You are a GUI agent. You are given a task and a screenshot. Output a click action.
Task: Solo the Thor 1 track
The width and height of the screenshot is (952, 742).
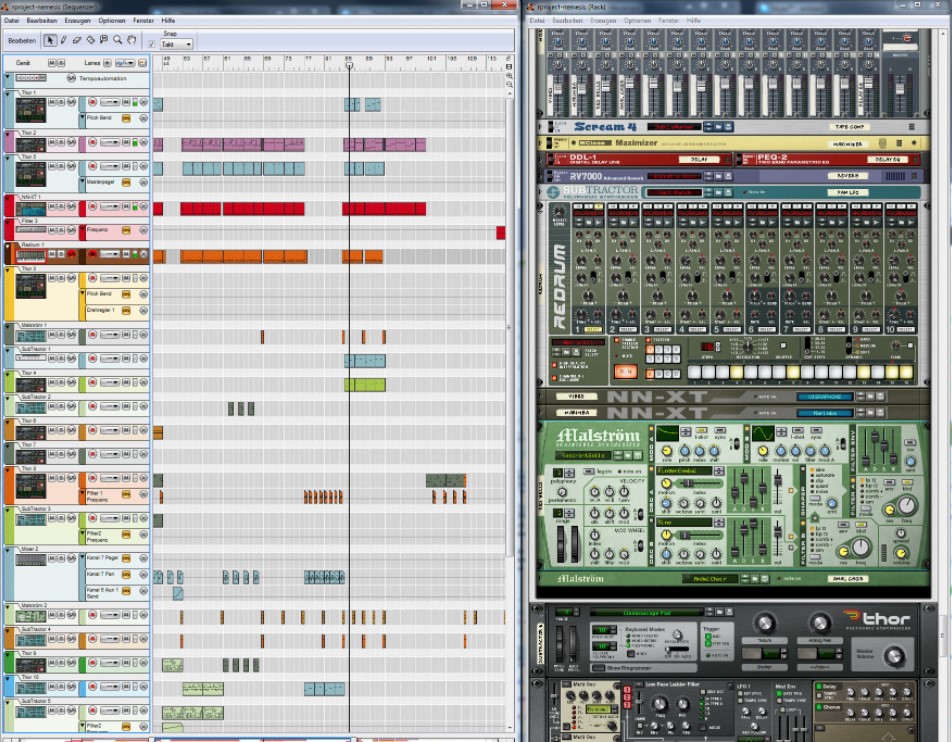point(61,102)
